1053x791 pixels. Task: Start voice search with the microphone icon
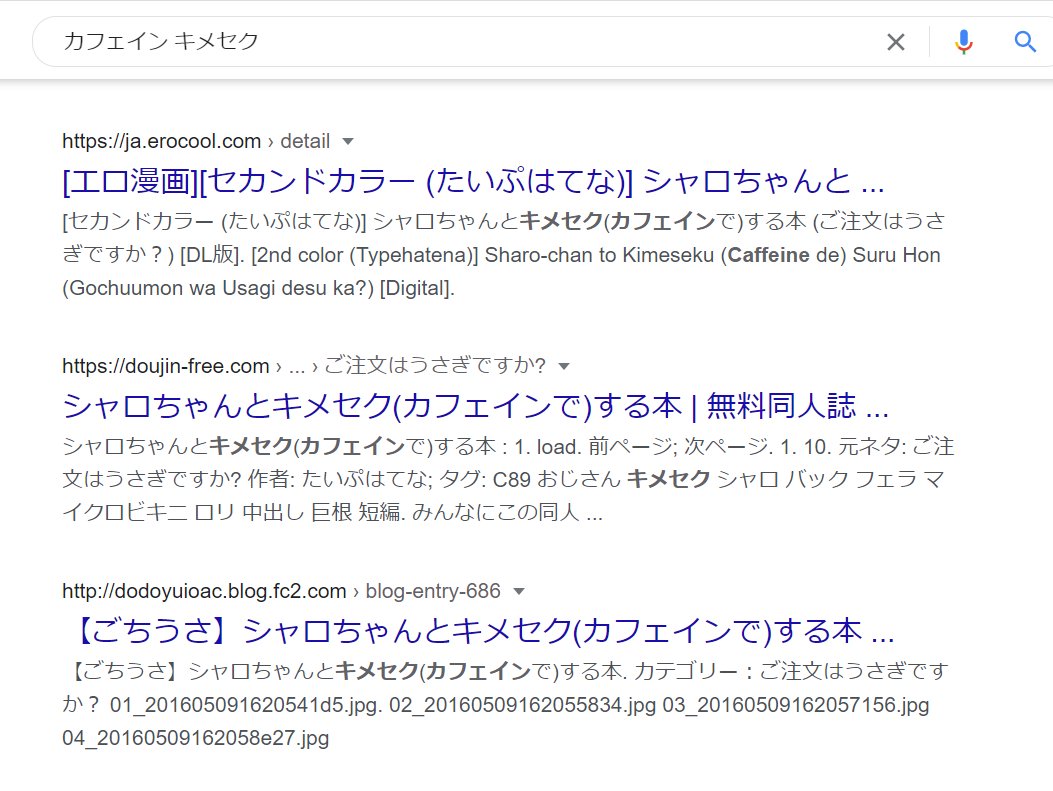pos(964,42)
